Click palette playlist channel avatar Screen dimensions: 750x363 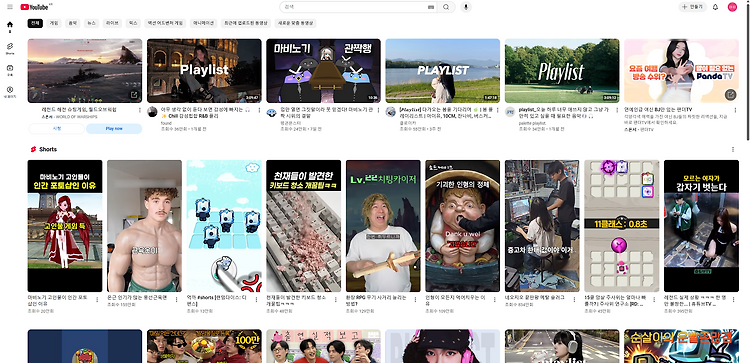coord(510,112)
